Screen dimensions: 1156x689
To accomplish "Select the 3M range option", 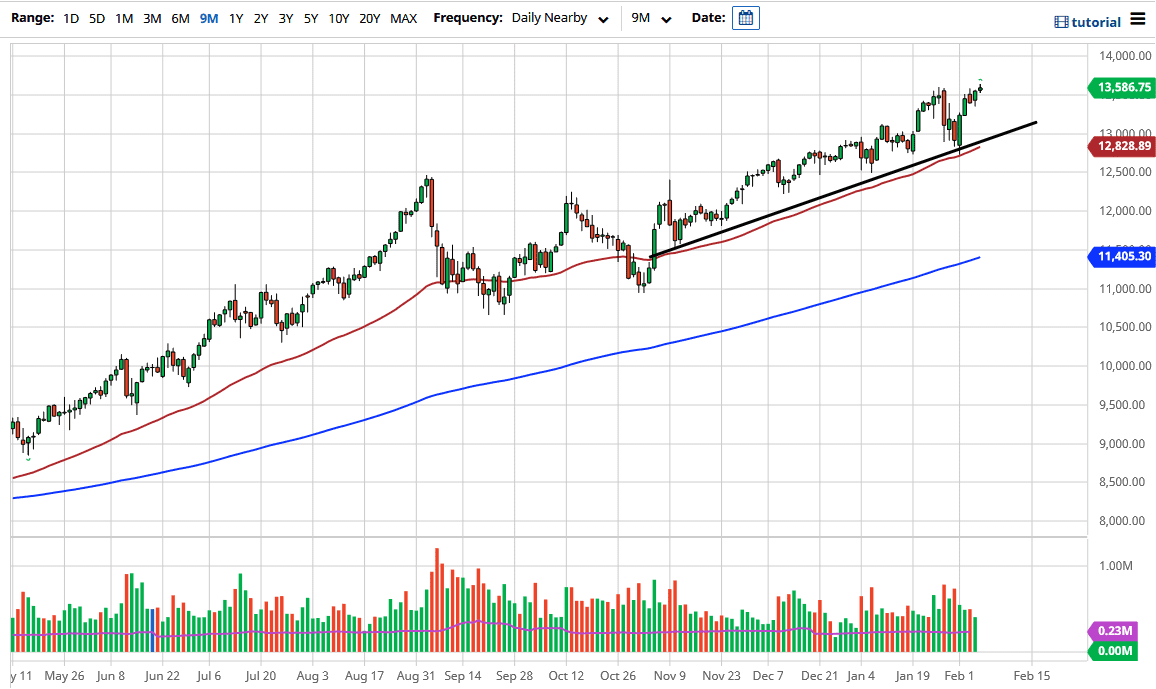I will (x=151, y=18).
